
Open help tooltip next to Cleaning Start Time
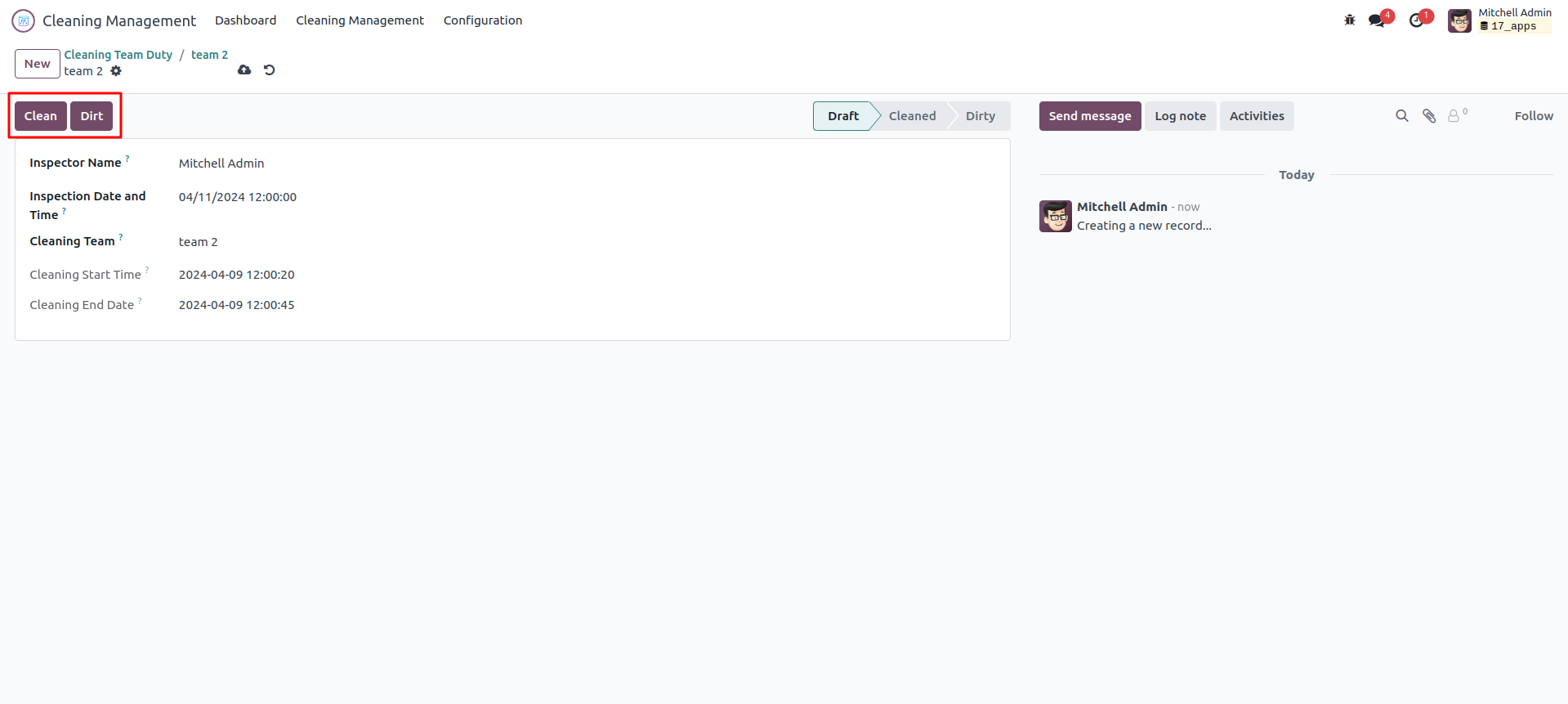click(x=147, y=271)
